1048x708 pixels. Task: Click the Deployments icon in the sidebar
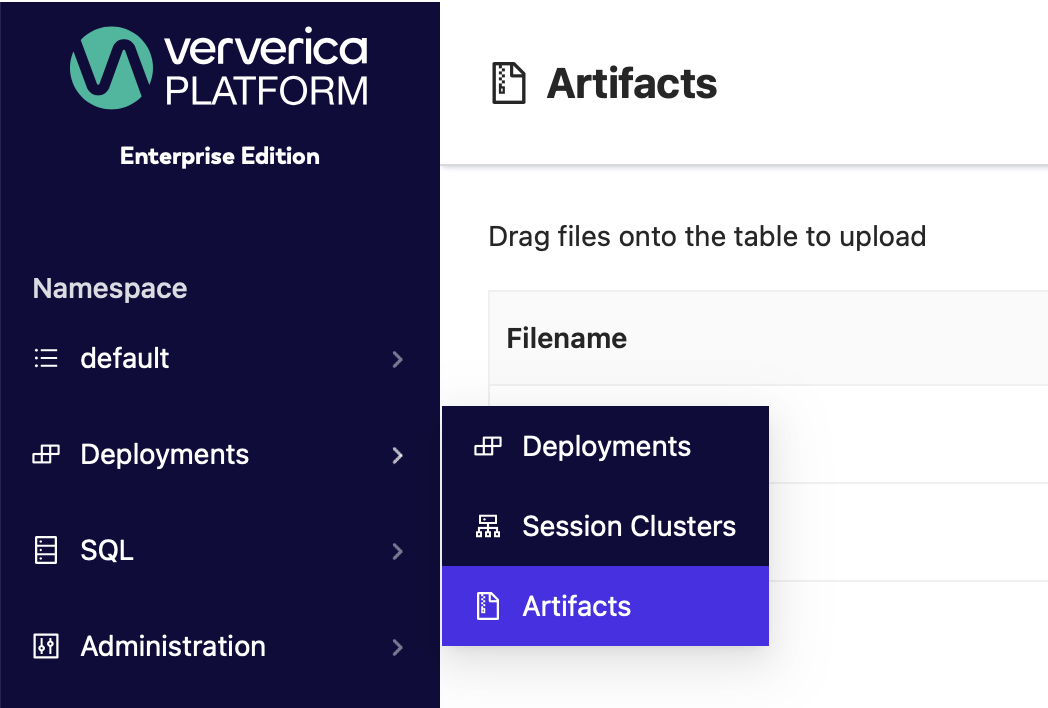click(46, 455)
